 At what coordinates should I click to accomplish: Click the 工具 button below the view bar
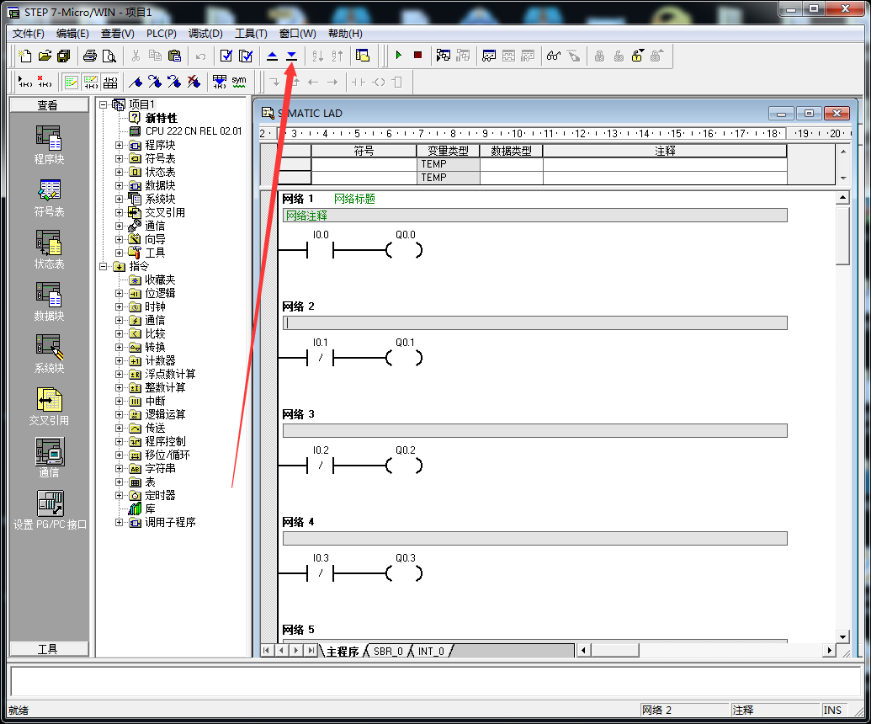pos(48,649)
